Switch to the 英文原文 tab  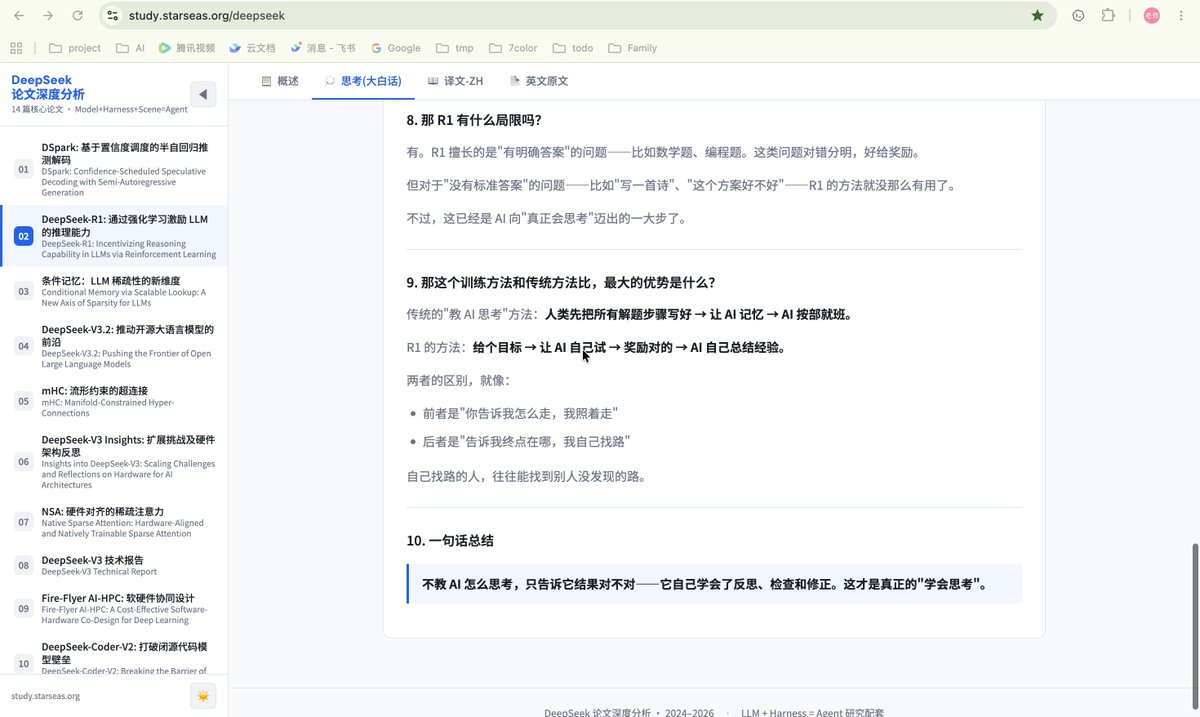pos(539,81)
